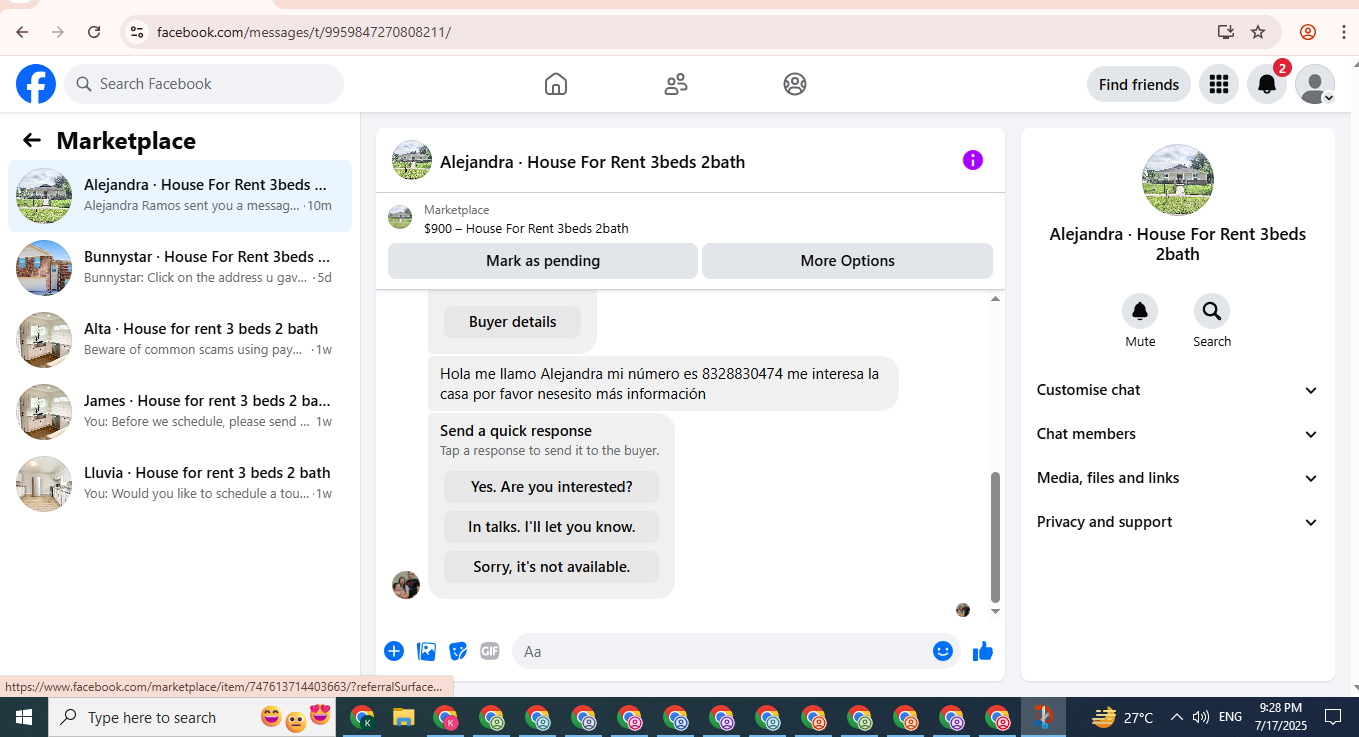Adjust volume via the speaker tray icon
Screen dimensions: 1359x737
pos(1201,717)
